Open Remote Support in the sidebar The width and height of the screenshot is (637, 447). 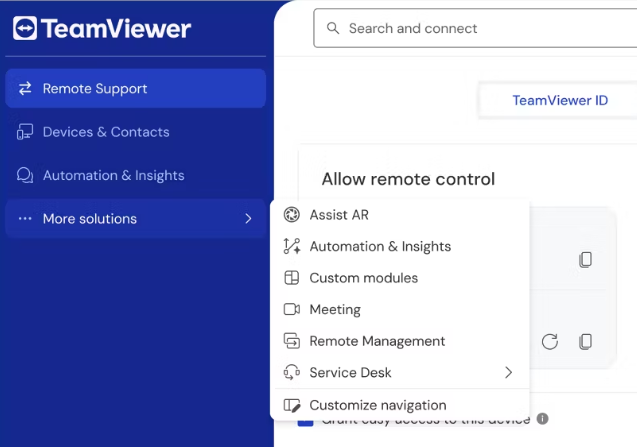136,88
